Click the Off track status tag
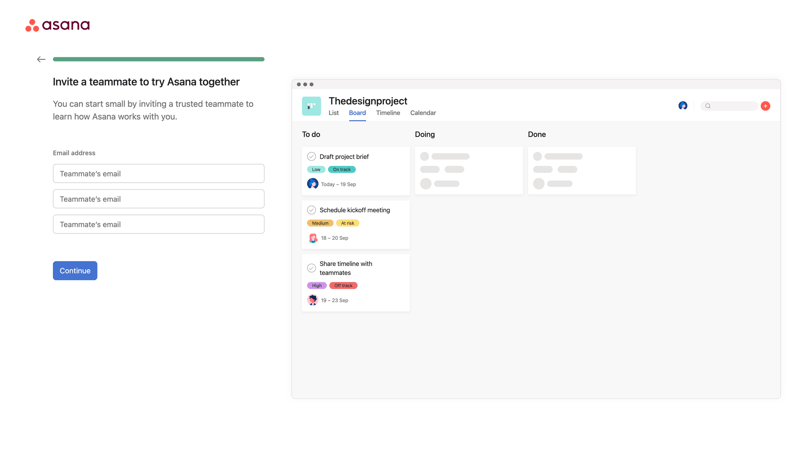Screen dimensions: 800x470 [343, 286]
